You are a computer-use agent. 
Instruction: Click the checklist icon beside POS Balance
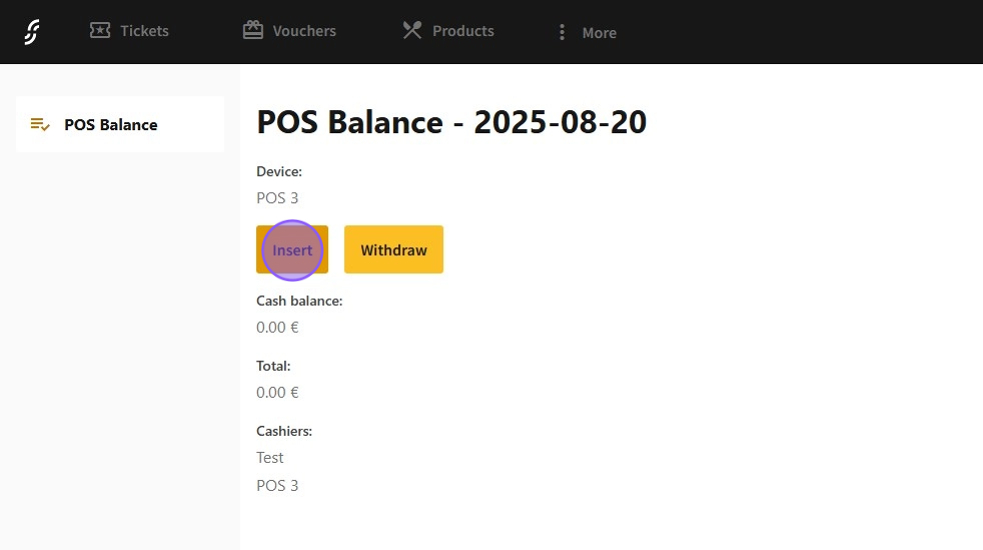point(40,125)
